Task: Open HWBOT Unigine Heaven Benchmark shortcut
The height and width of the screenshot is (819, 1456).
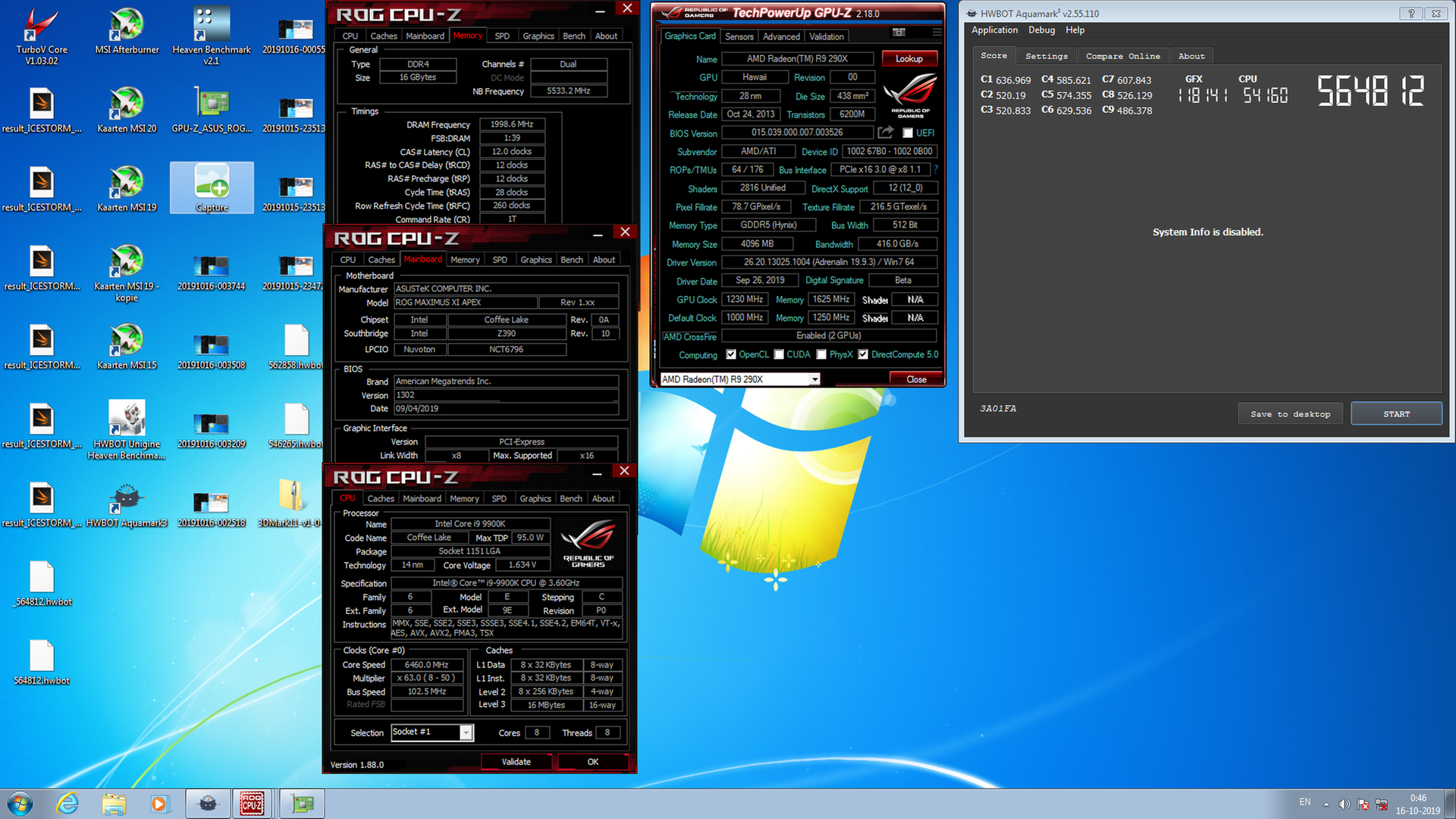Action: click(x=127, y=430)
